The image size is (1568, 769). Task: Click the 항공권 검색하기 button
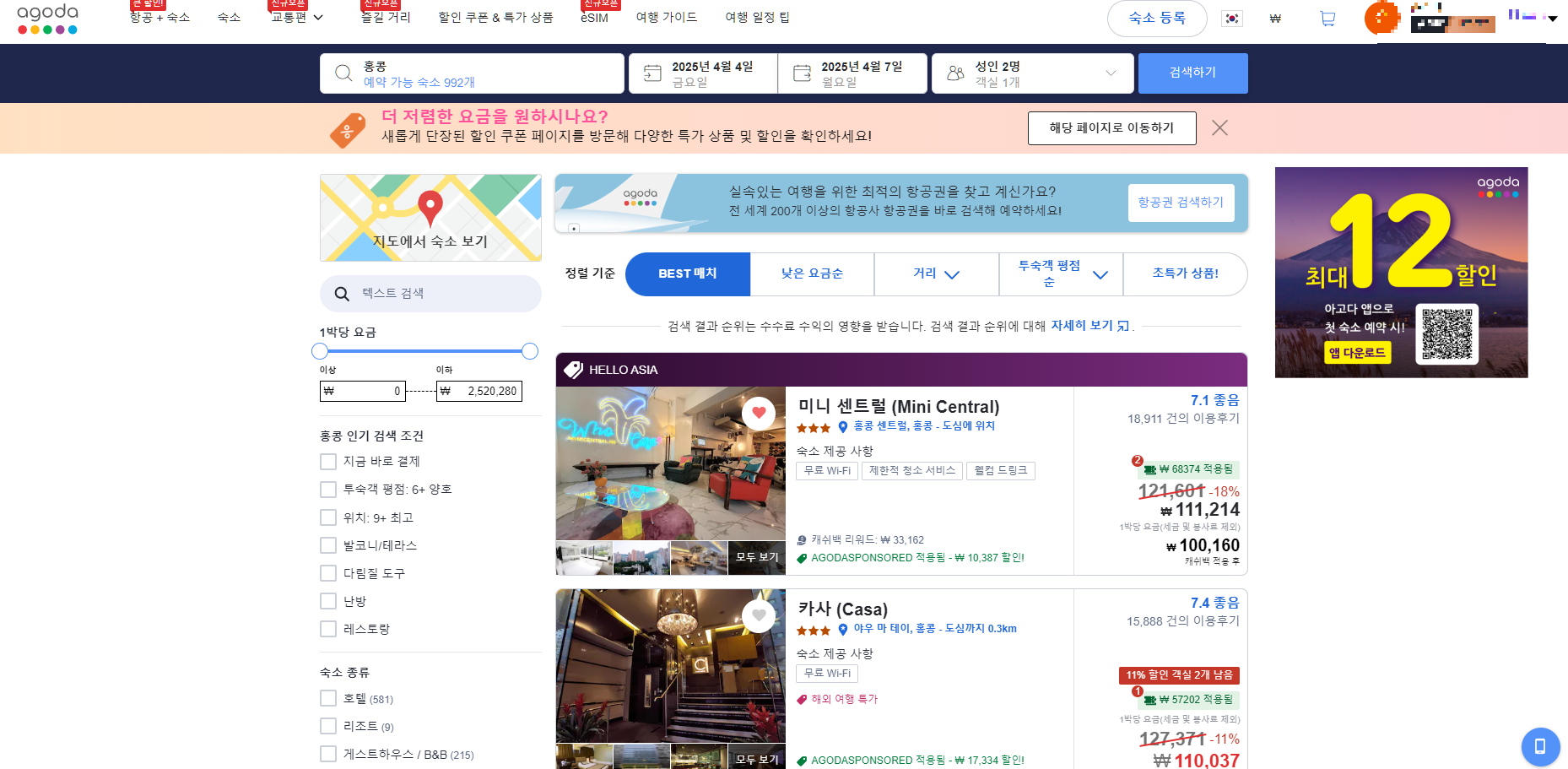coord(1181,203)
